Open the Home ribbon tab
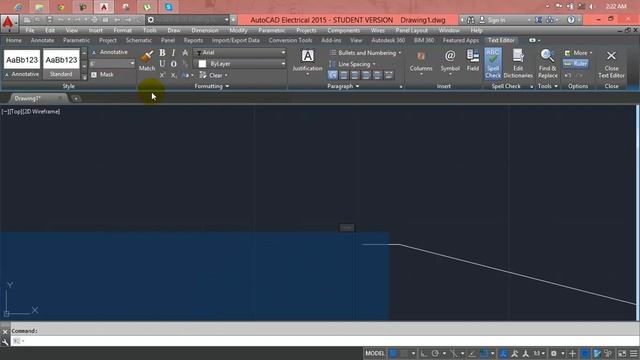 (x=14, y=40)
